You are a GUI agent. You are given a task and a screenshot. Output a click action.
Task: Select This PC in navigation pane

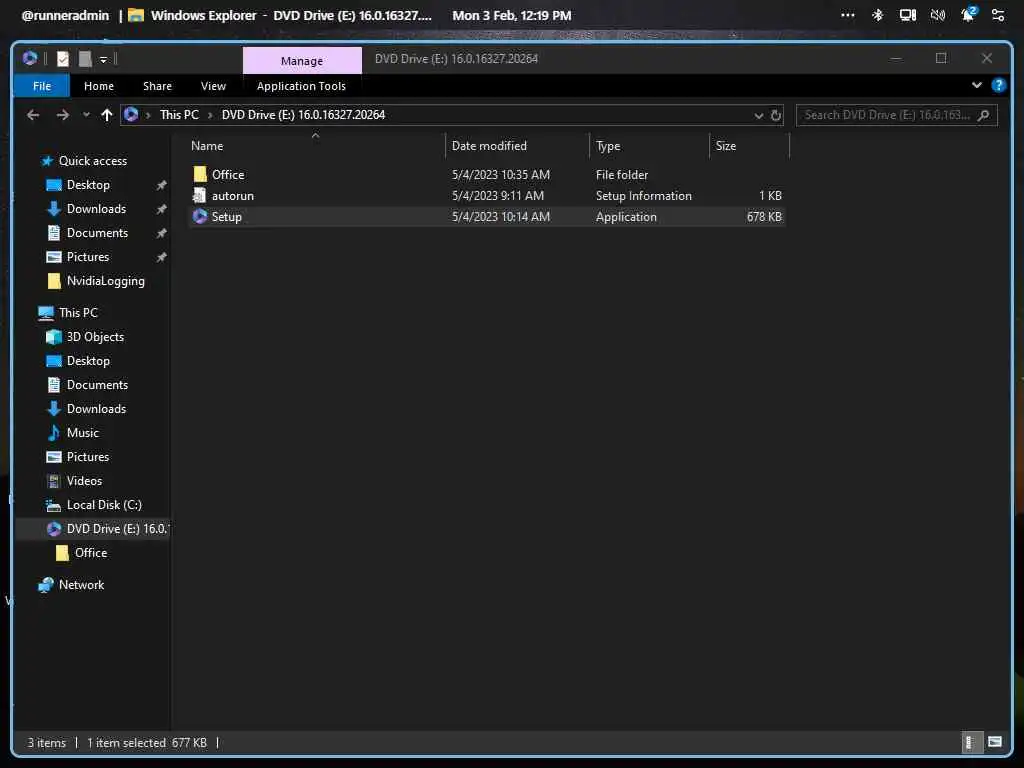coord(78,313)
